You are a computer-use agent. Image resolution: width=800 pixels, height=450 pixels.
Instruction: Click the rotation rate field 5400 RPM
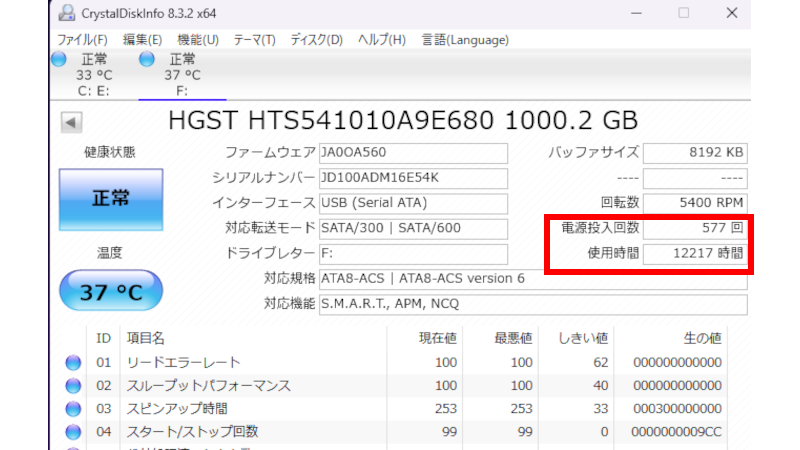695,203
